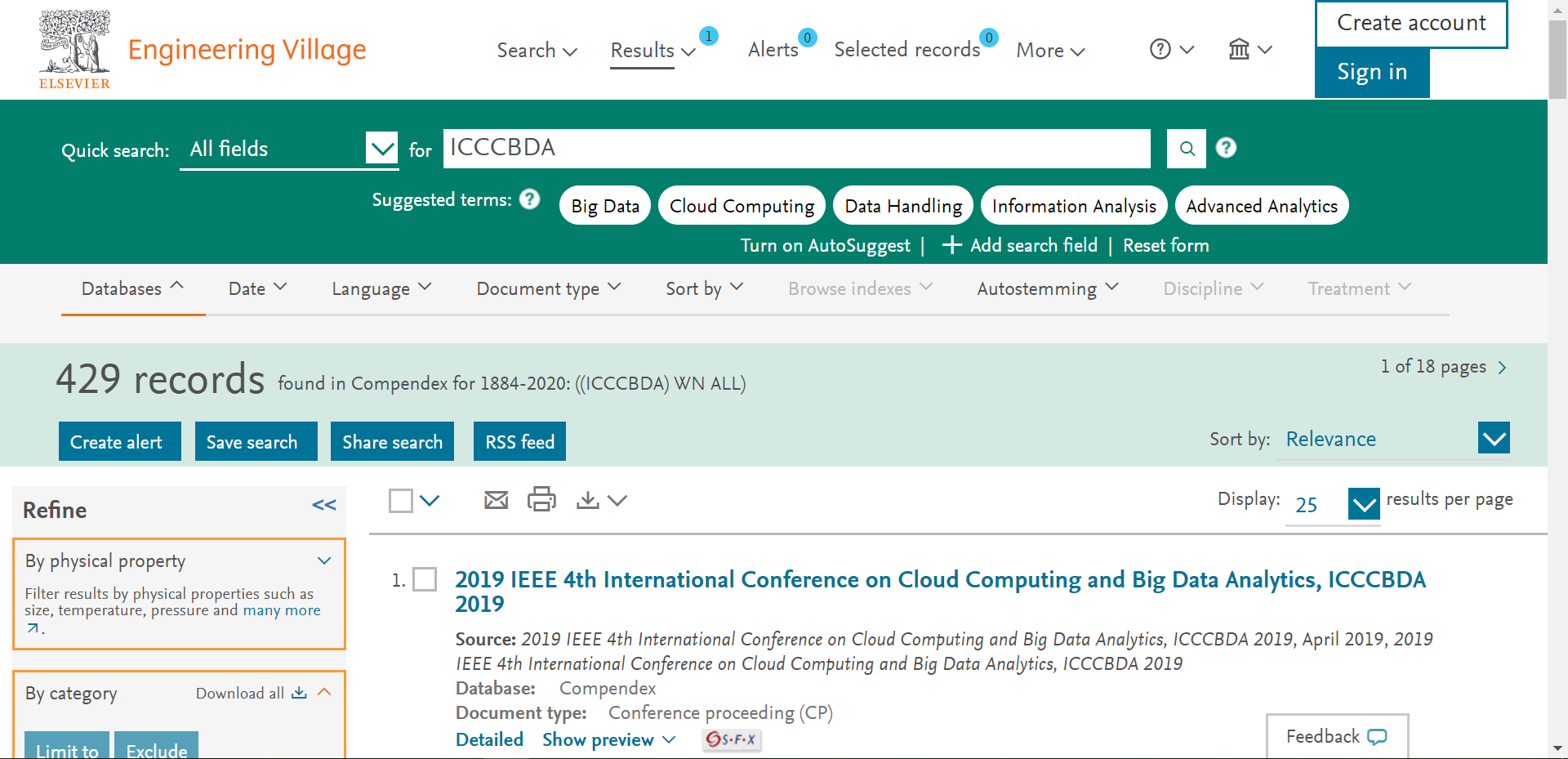This screenshot has height=759, width=1568.
Task: Select Advanced Analytics suggested term
Action: (1262, 206)
